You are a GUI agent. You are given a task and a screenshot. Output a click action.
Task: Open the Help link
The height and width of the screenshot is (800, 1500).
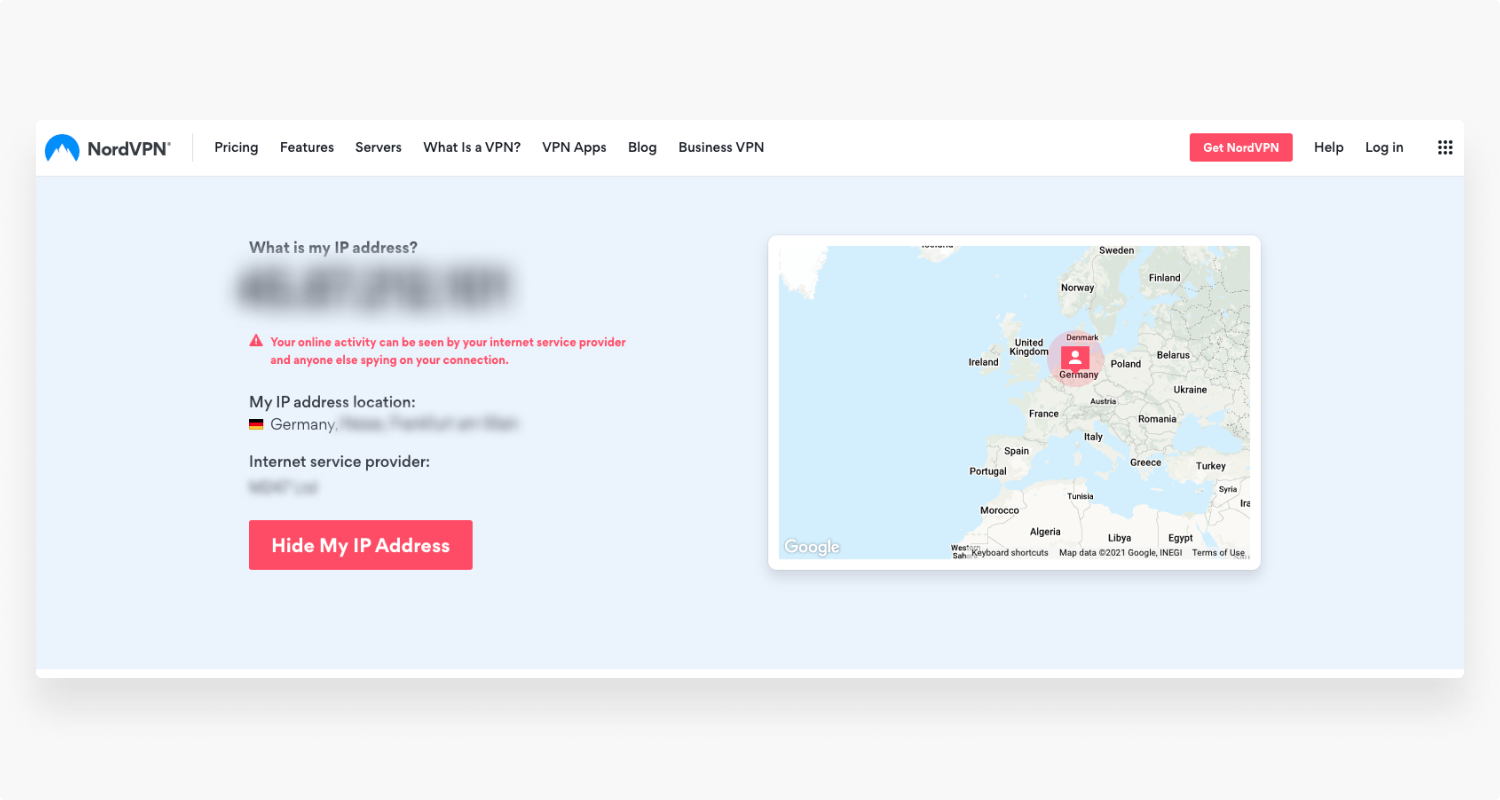point(1329,147)
